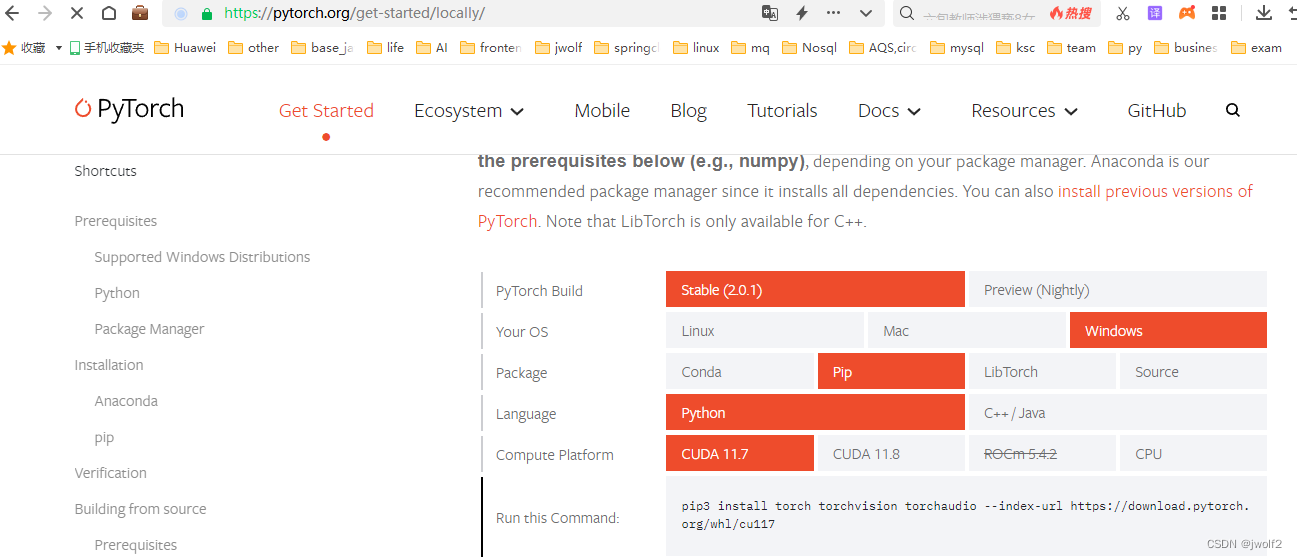Follow the 'install previous versions of PyTorch' link
The image size is (1297, 560).
pos(1155,191)
